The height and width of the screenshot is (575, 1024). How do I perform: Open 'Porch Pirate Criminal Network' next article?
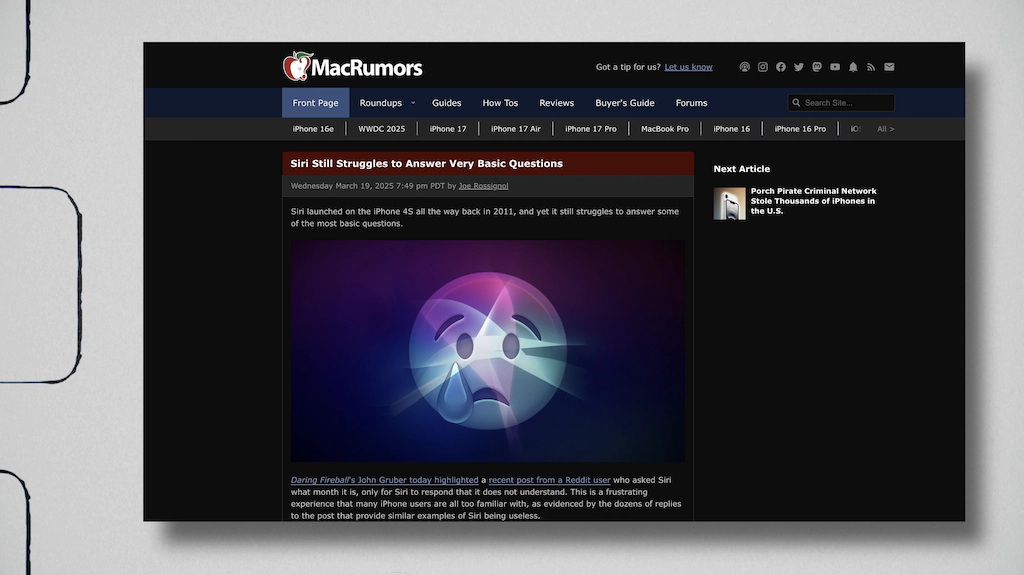pos(814,201)
